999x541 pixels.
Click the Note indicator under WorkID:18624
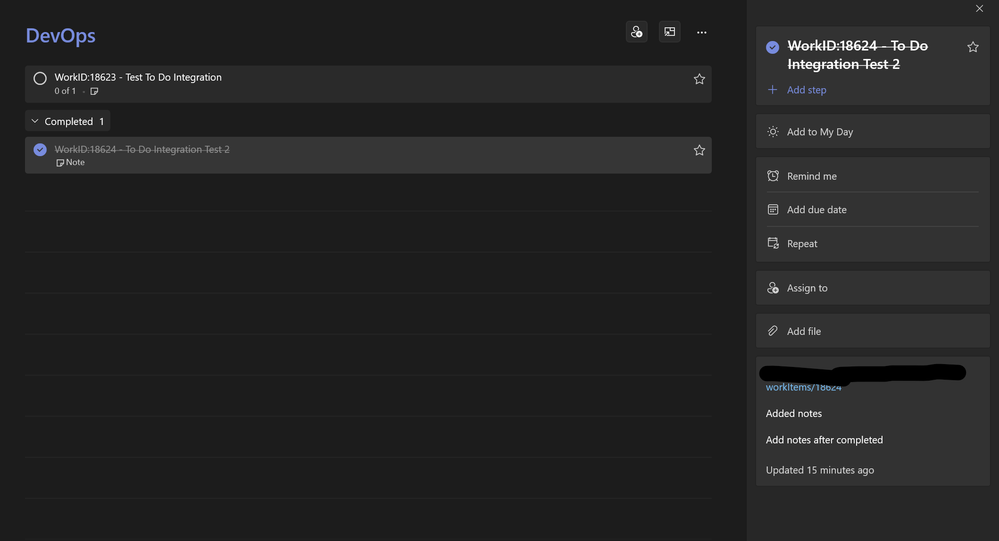70,162
